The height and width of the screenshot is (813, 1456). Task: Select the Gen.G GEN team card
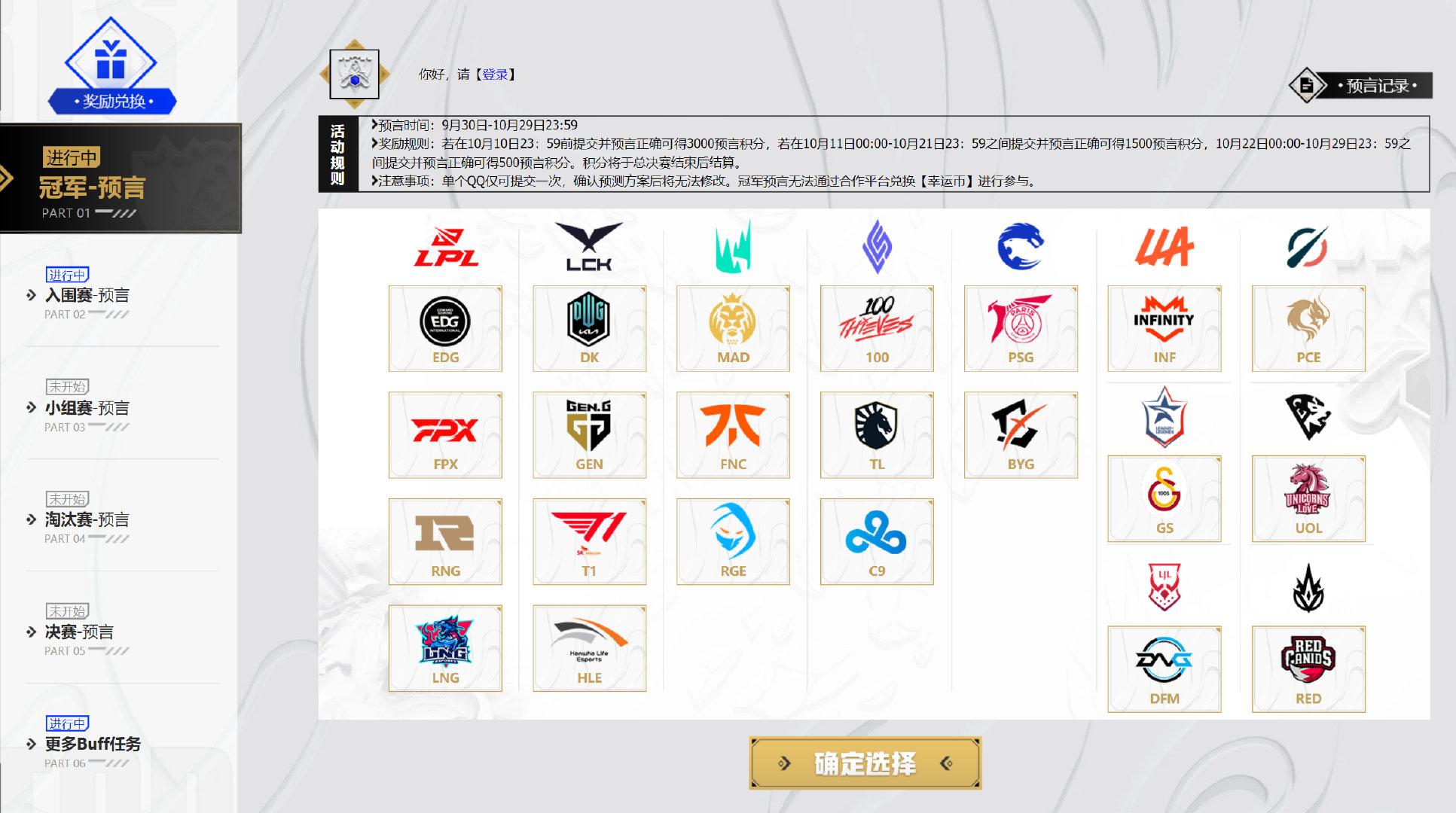tap(589, 434)
